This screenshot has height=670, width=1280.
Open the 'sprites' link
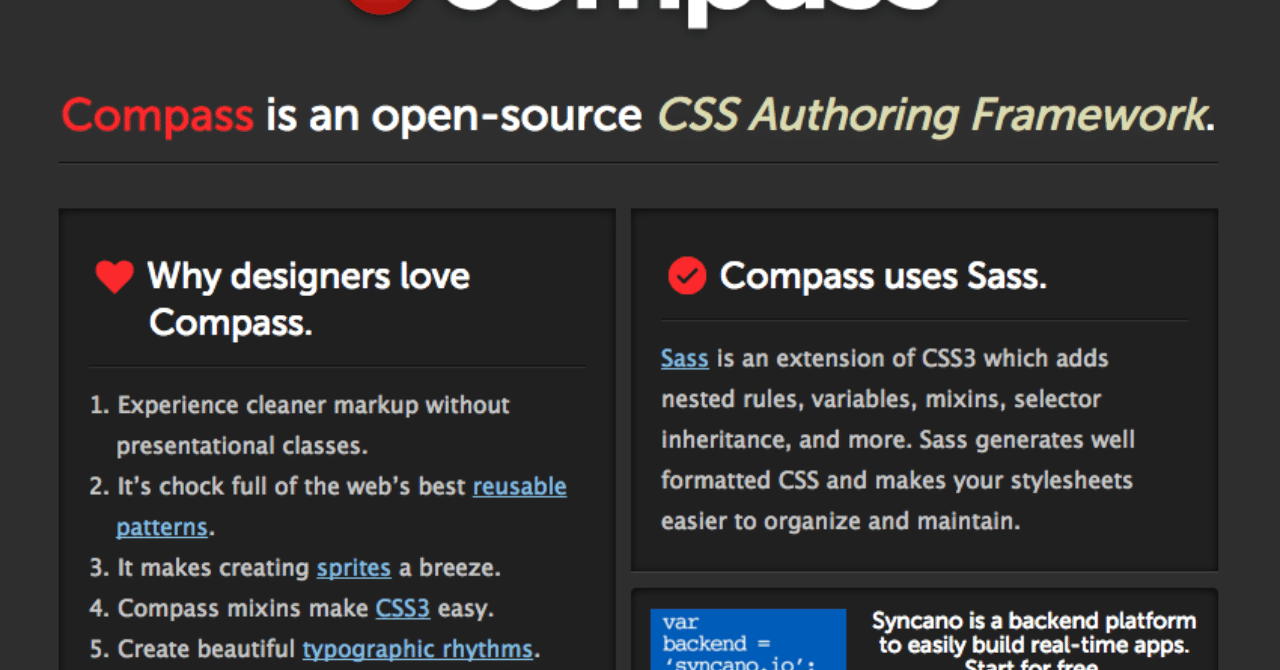coord(354,568)
